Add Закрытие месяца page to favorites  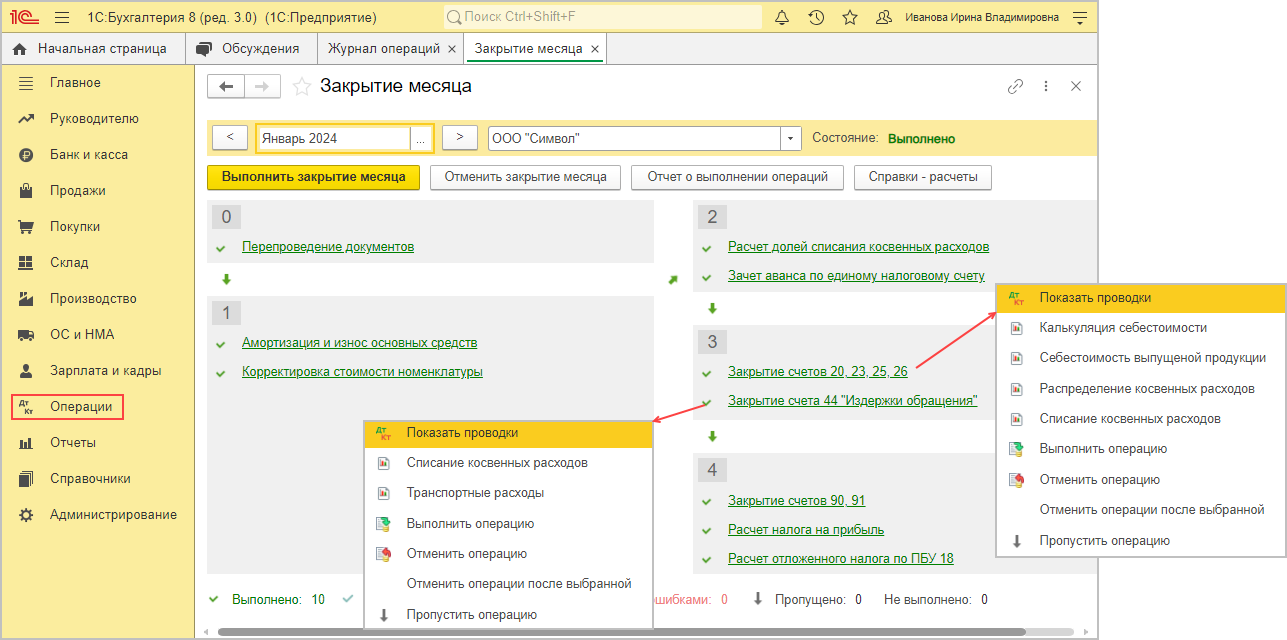pyautogui.click(x=302, y=87)
